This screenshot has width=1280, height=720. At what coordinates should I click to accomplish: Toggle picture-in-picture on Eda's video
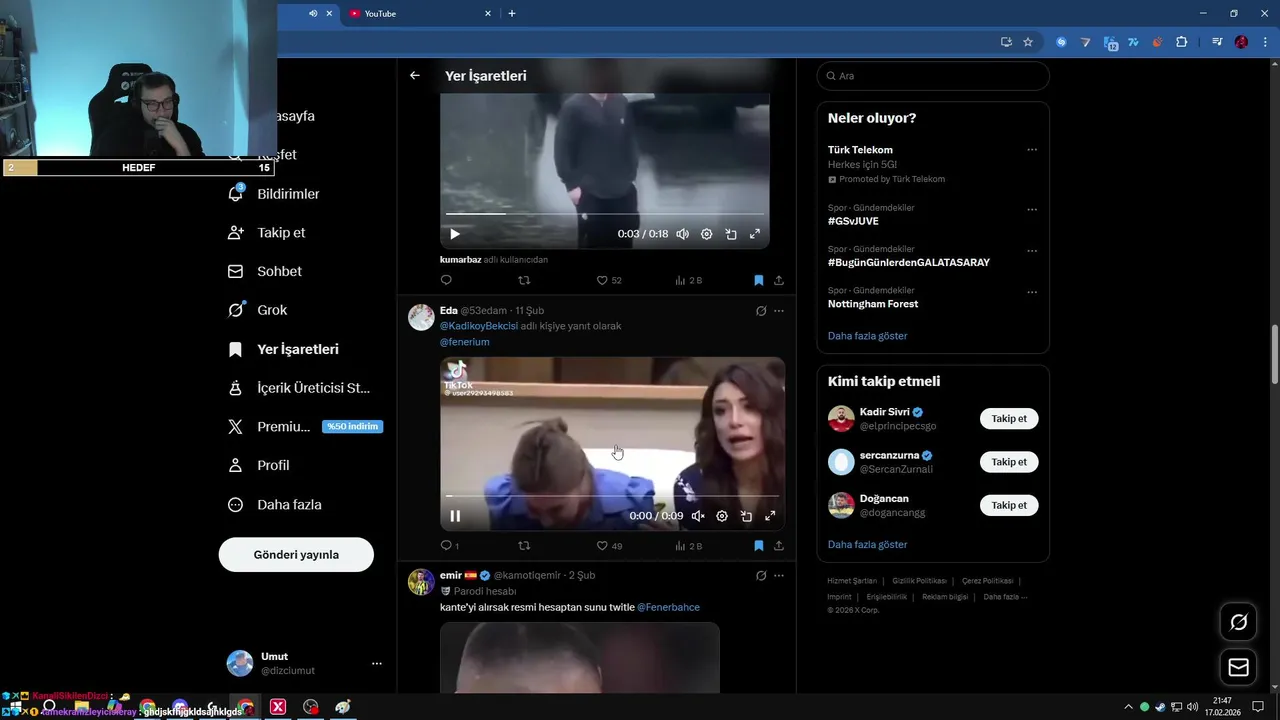pyautogui.click(x=746, y=516)
